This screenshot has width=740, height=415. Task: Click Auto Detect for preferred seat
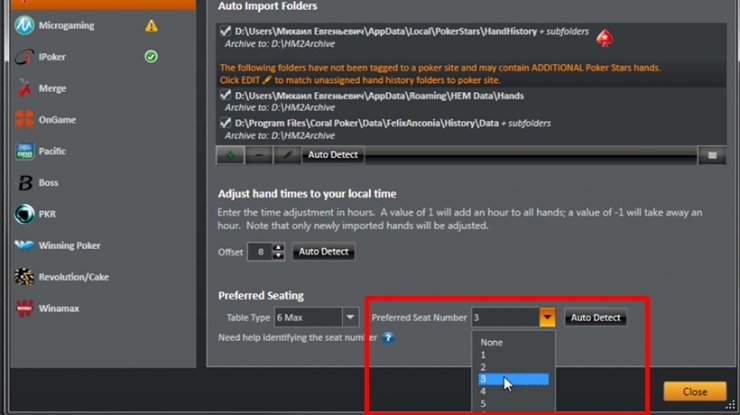[x=596, y=317]
